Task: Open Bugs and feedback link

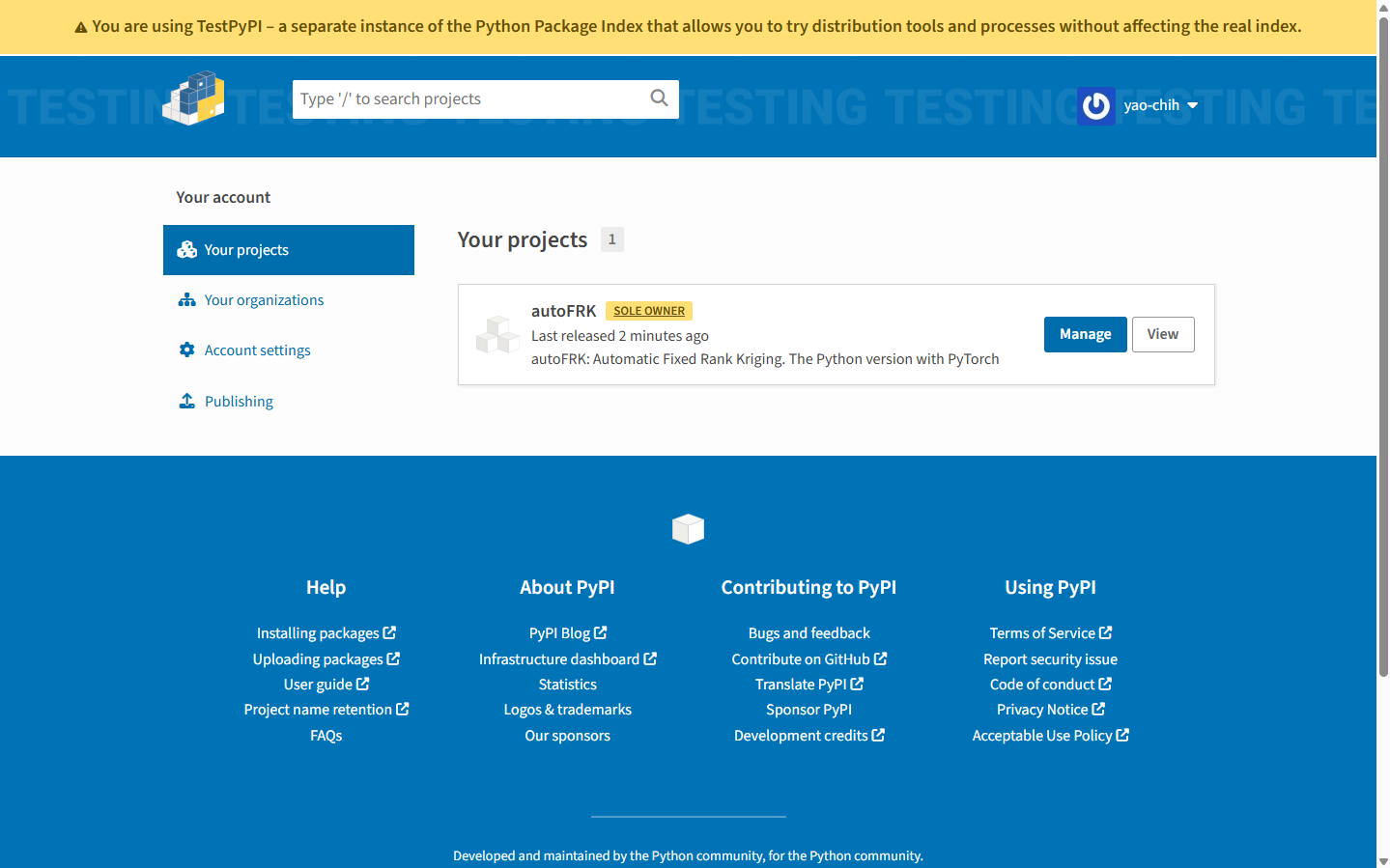Action: point(809,633)
